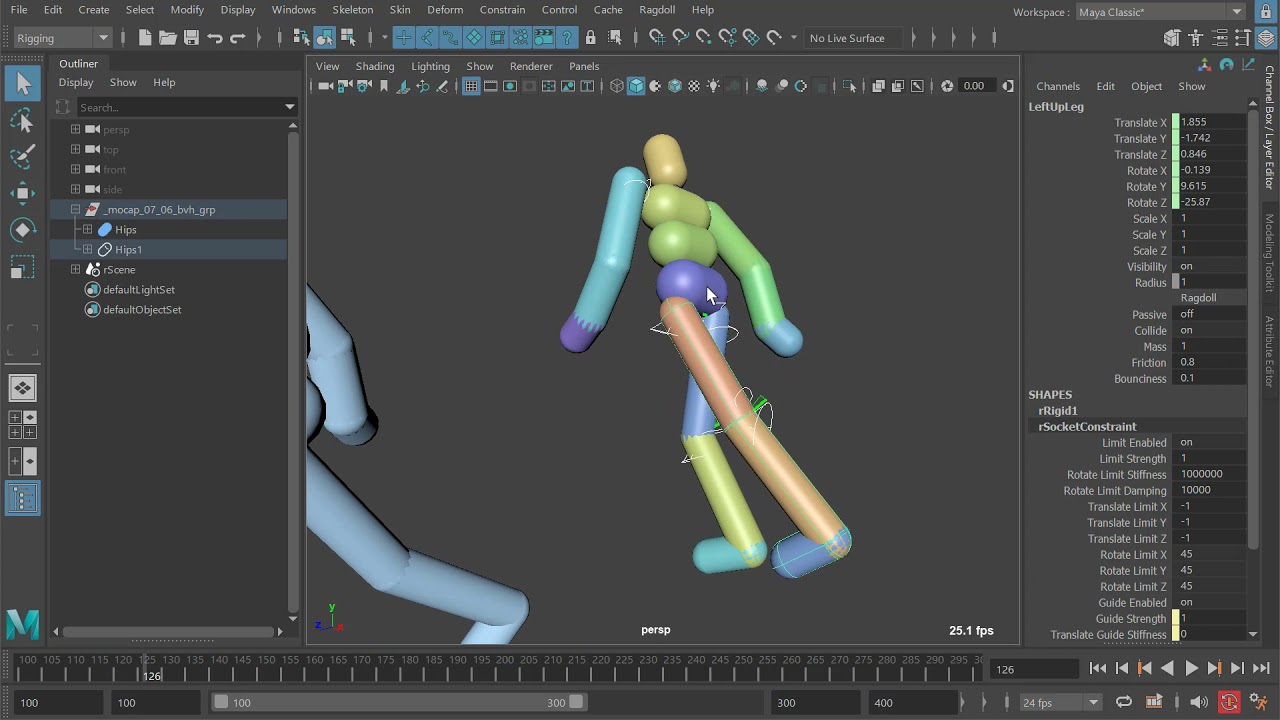Screen dimensions: 1280x720
Task: Select the Lasso tool in the toolbox
Action: pos(23,121)
